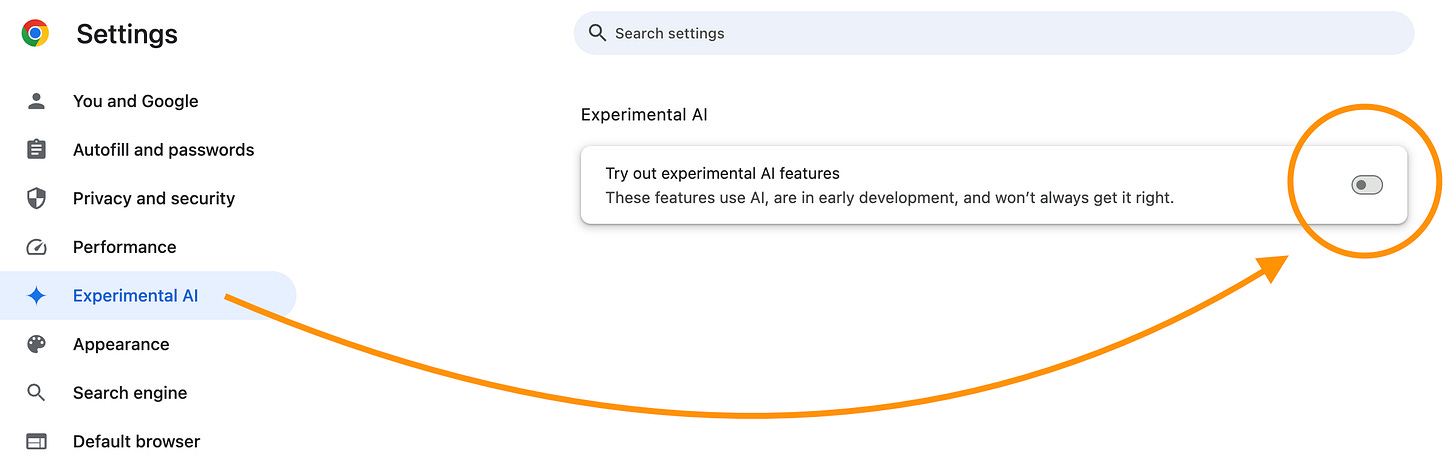Go to Autofill and passwords settings

pos(163,150)
